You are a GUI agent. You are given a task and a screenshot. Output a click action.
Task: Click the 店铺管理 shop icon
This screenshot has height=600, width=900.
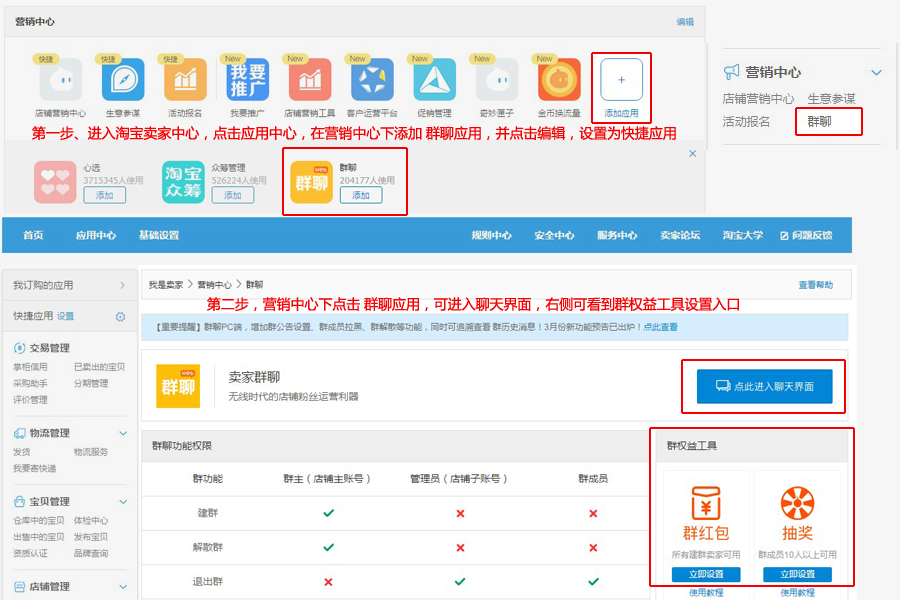(x=19, y=586)
